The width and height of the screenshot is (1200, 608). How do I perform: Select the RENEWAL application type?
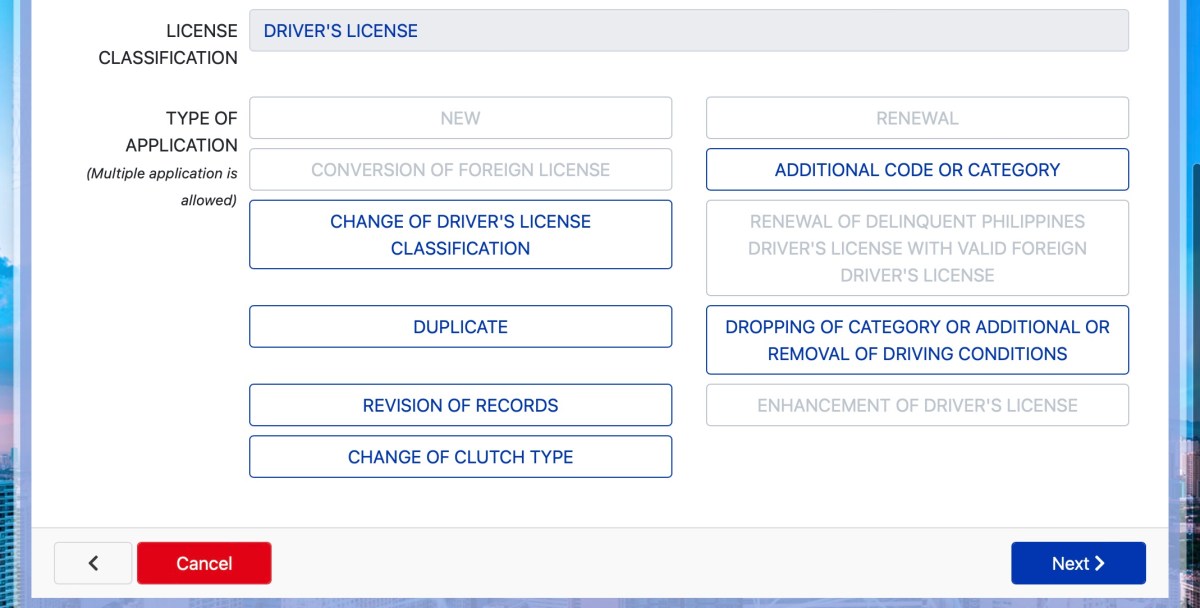(x=917, y=118)
